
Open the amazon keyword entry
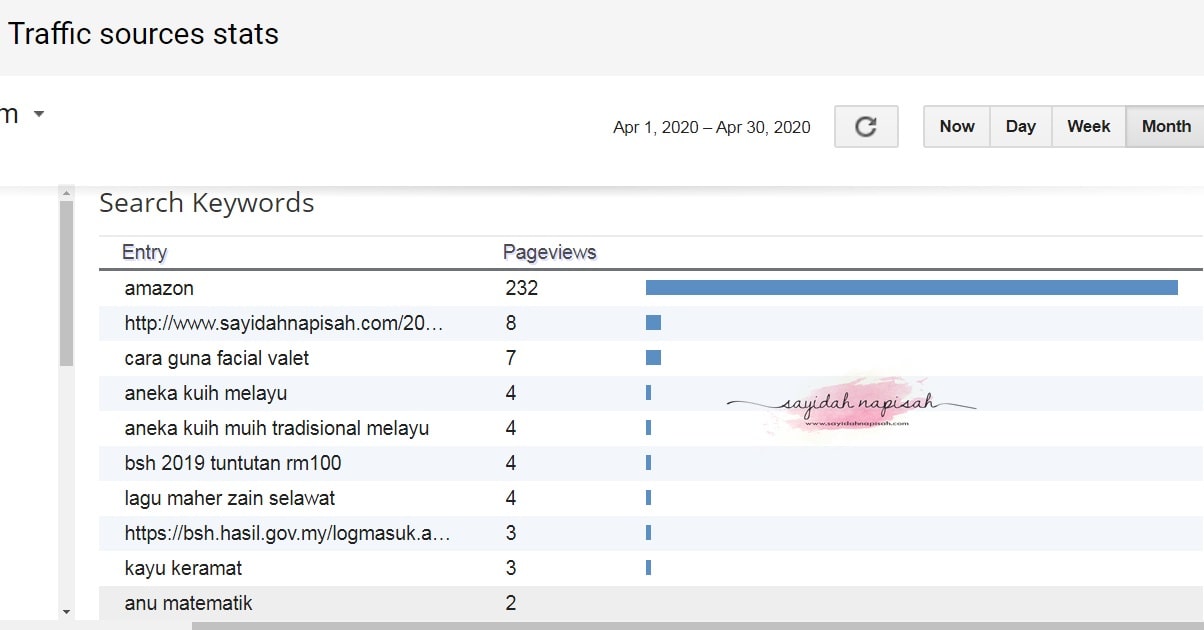tap(159, 288)
